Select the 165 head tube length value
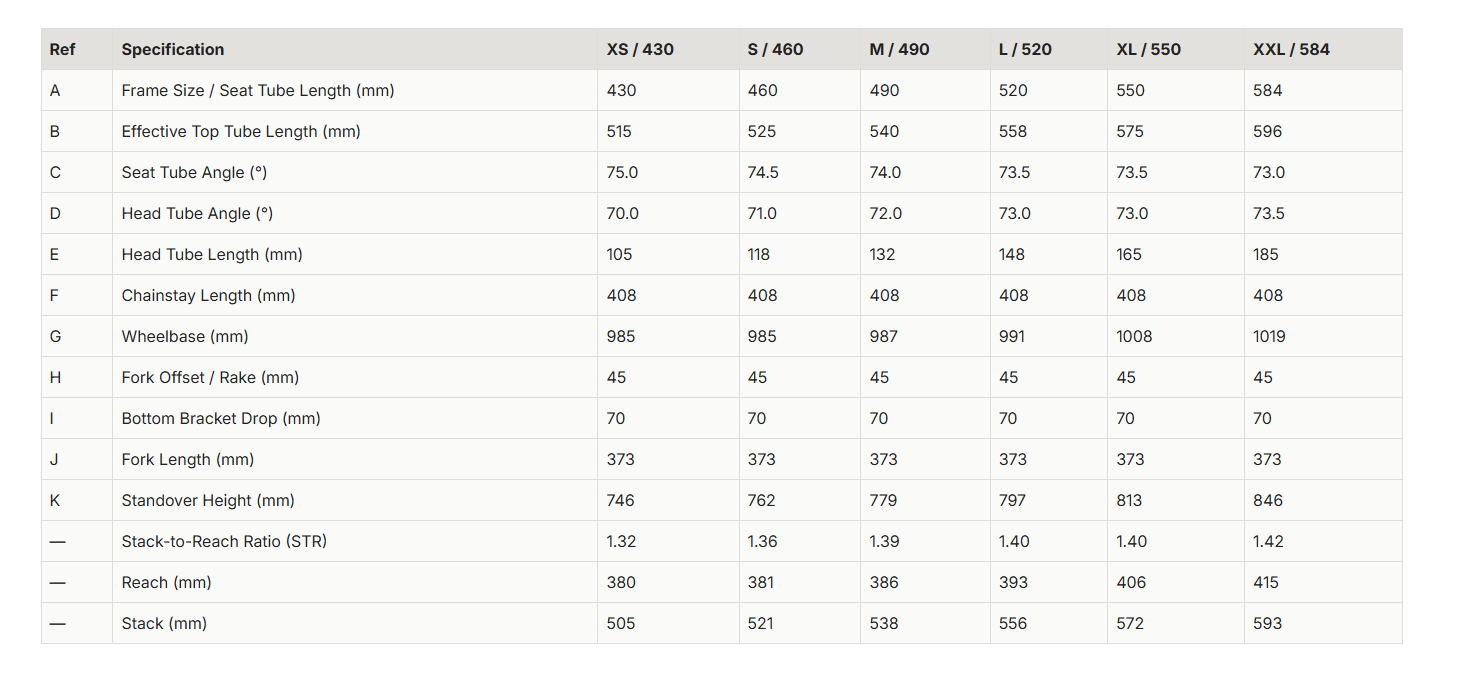Viewport: 1460px width, 680px height. point(1129,254)
